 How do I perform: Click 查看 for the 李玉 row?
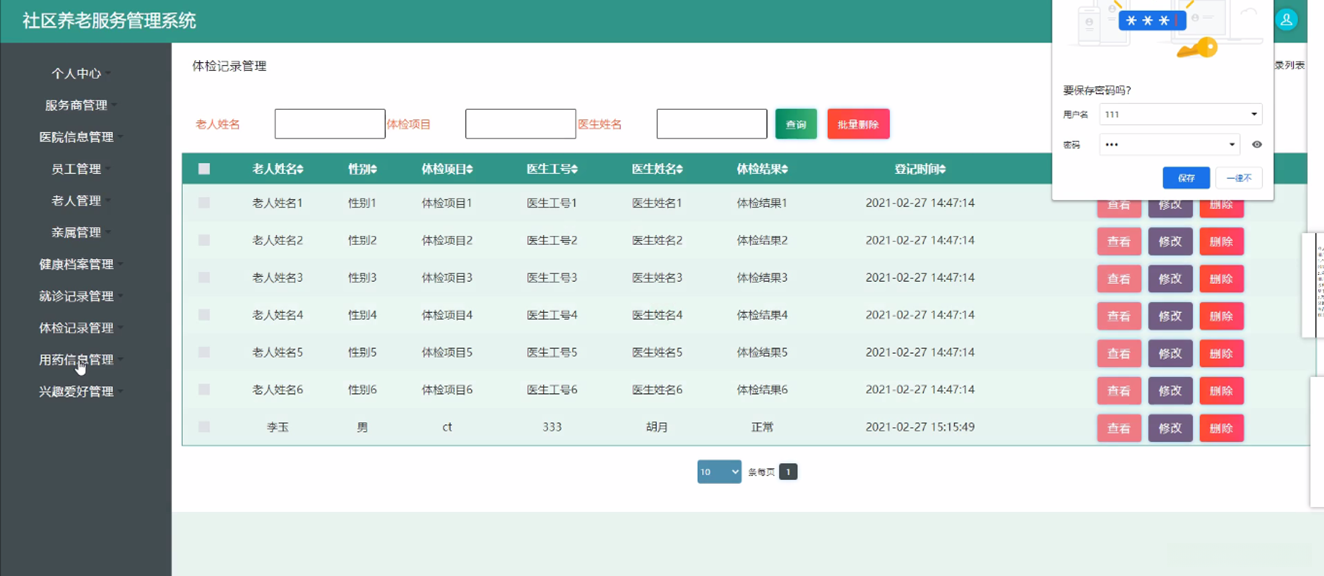(x=1119, y=428)
